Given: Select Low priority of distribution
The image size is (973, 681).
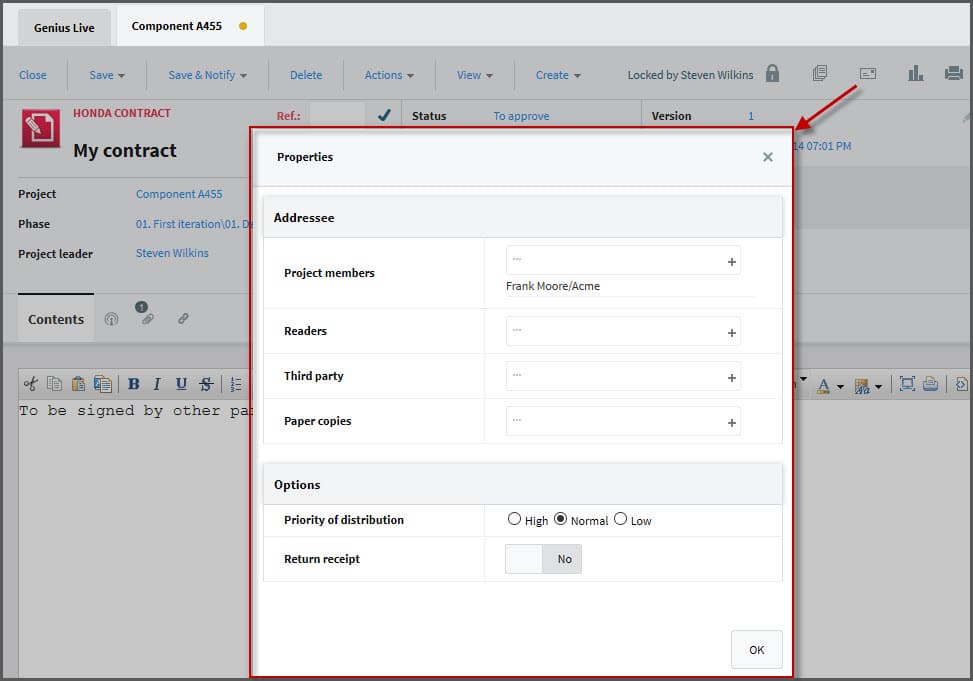Looking at the screenshot, I should (621, 519).
